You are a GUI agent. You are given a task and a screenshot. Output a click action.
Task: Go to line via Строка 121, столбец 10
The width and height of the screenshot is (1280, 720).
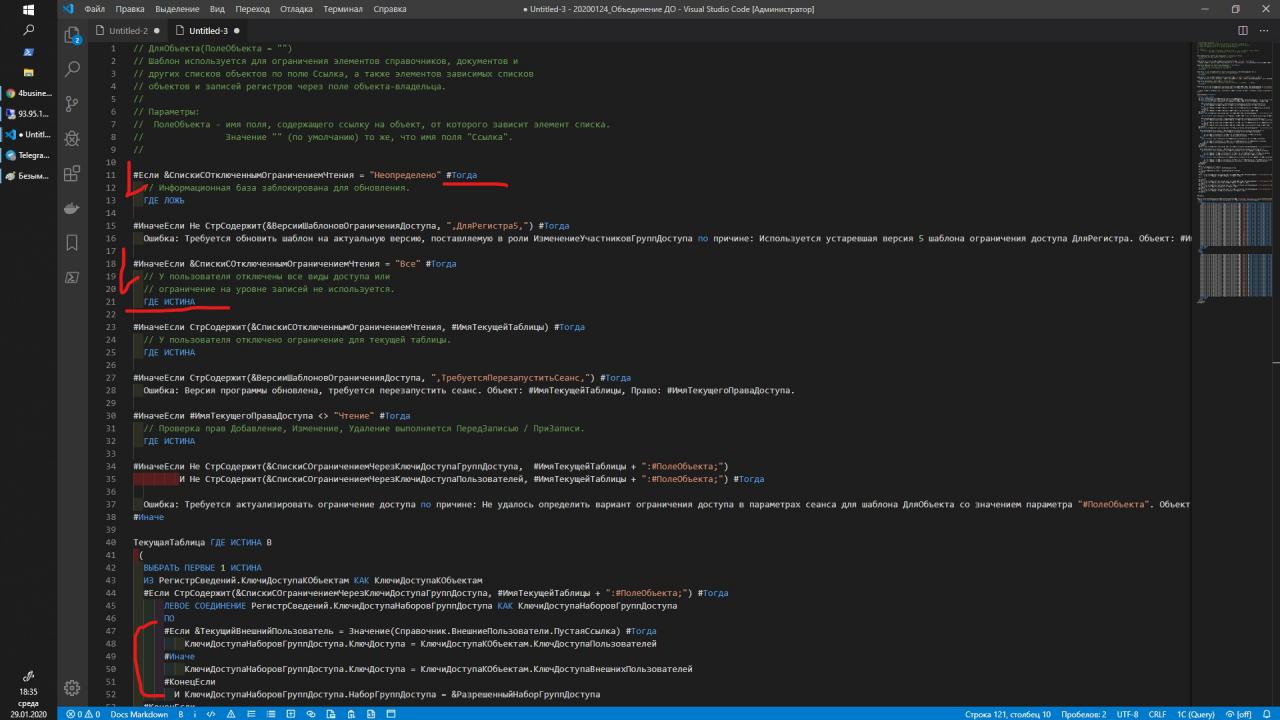coord(1007,714)
